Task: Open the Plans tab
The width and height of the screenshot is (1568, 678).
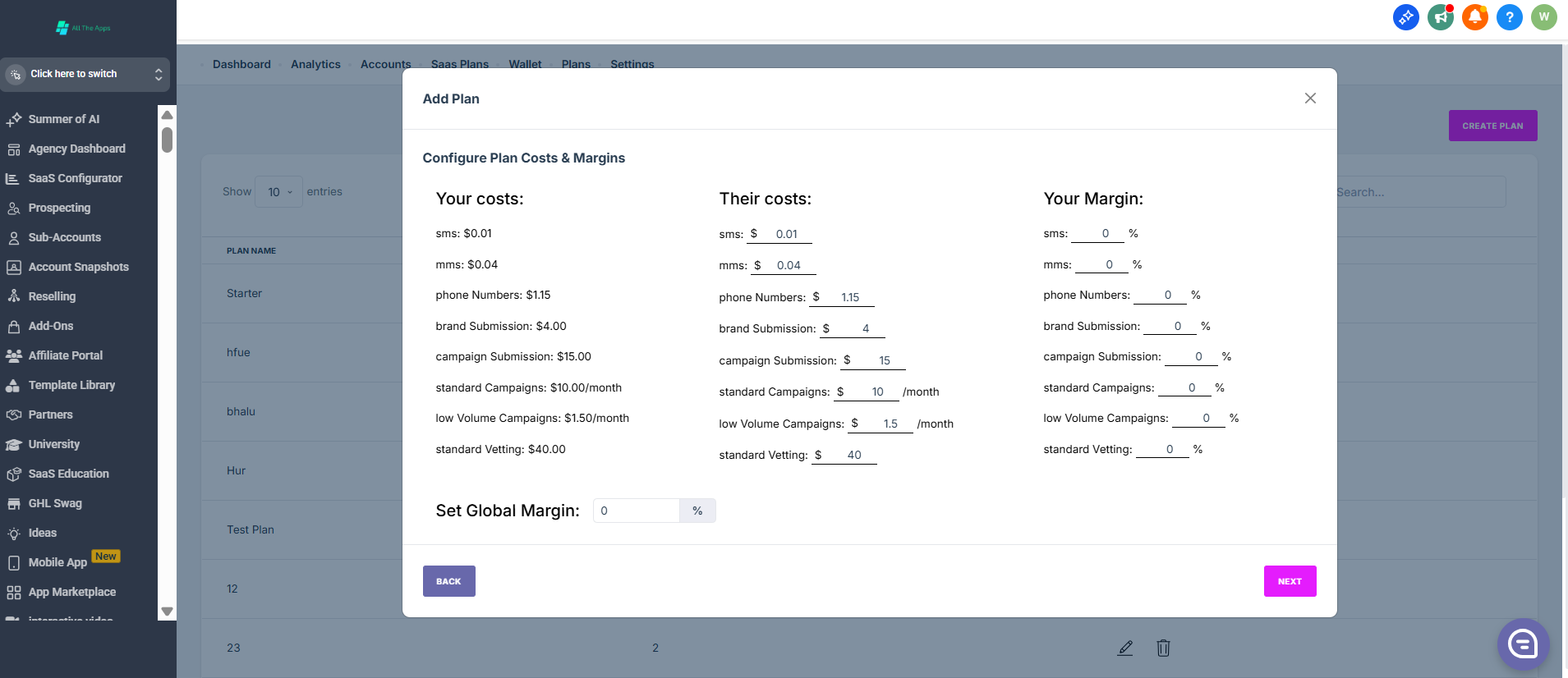Action: 576,64
